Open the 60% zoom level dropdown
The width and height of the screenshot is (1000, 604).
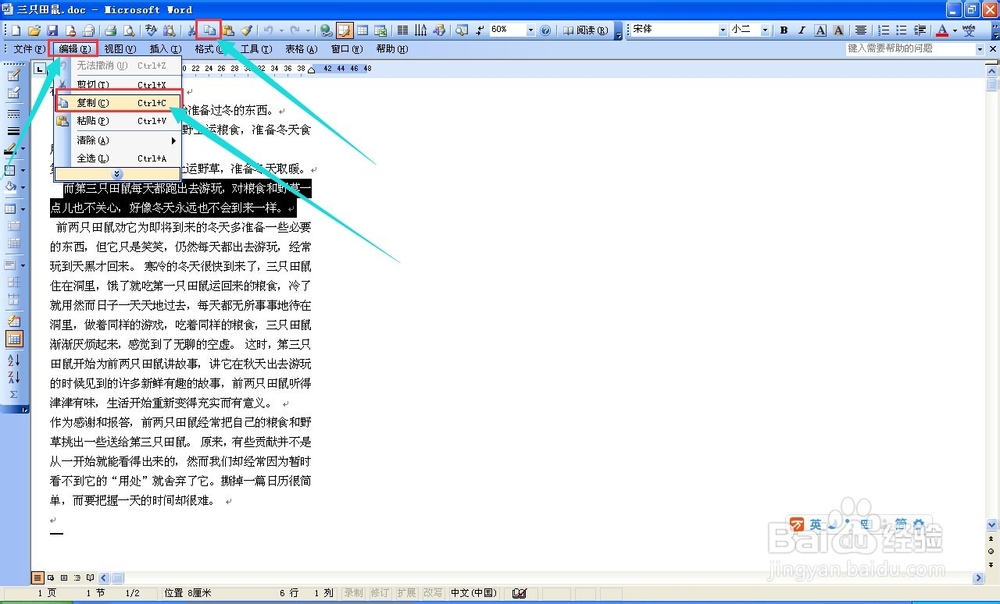point(530,29)
